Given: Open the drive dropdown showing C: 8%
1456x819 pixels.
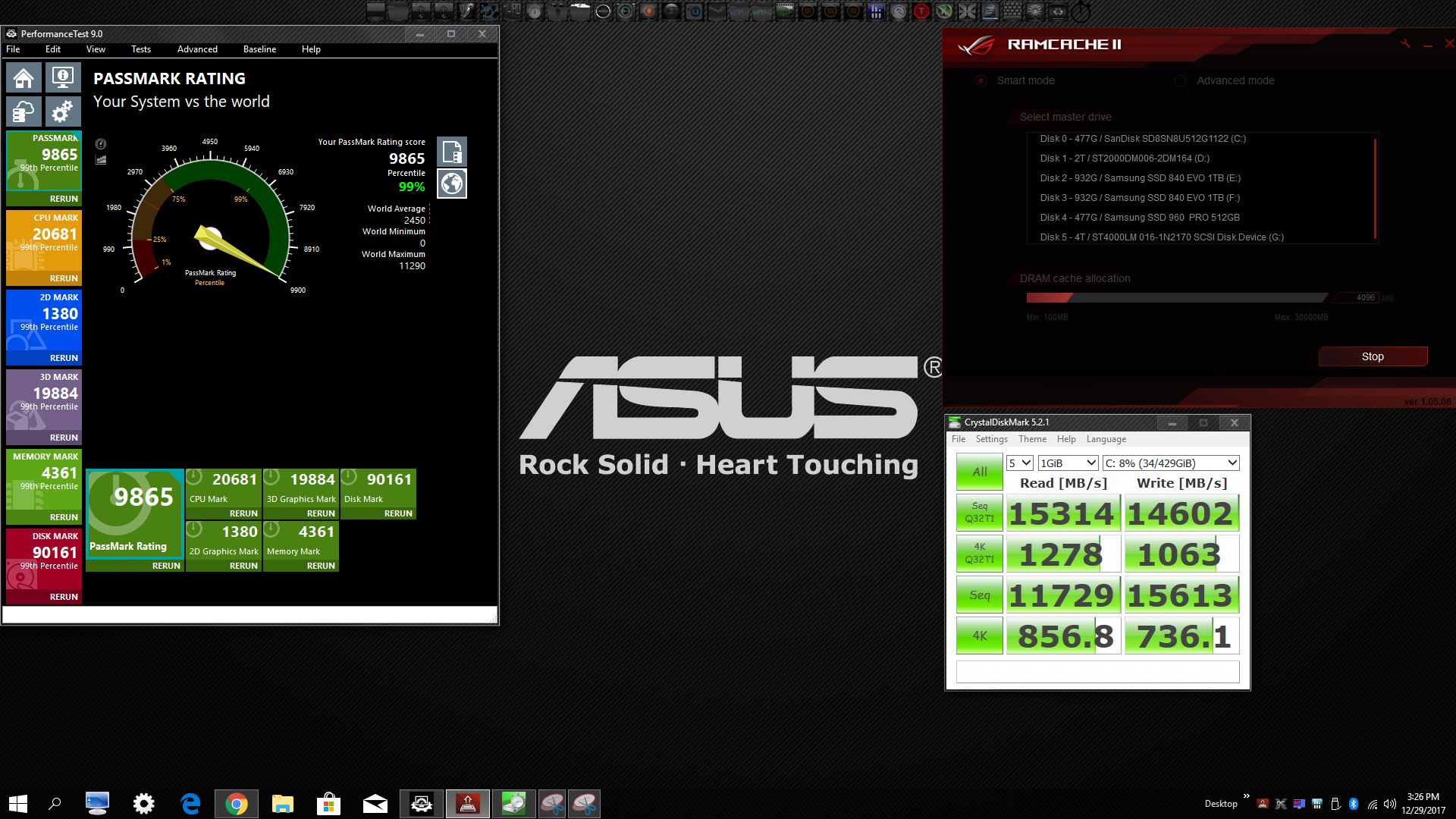Looking at the screenshot, I should pyautogui.click(x=1171, y=463).
